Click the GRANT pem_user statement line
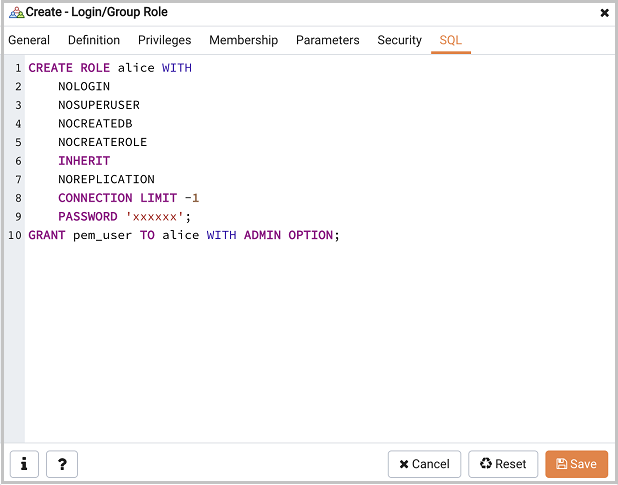The width and height of the screenshot is (618, 485). tap(184, 235)
